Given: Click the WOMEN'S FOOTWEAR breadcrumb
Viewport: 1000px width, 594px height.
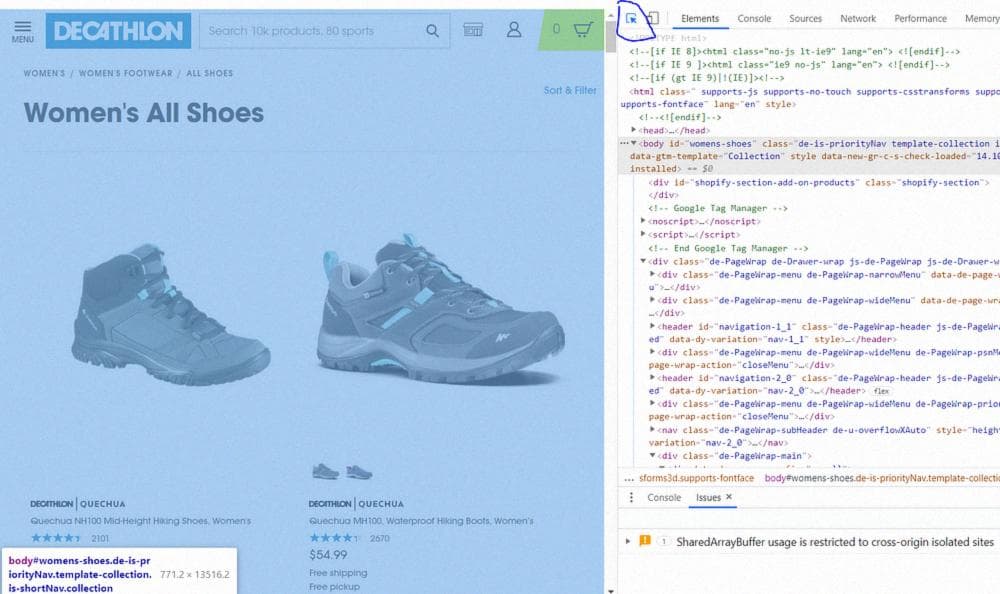Looking at the screenshot, I should 126,73.
